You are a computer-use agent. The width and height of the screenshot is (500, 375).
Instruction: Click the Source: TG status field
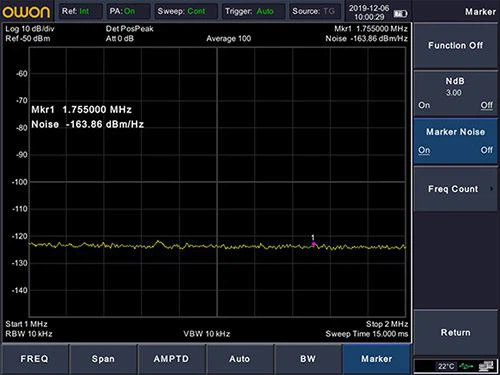pos(314,11)
